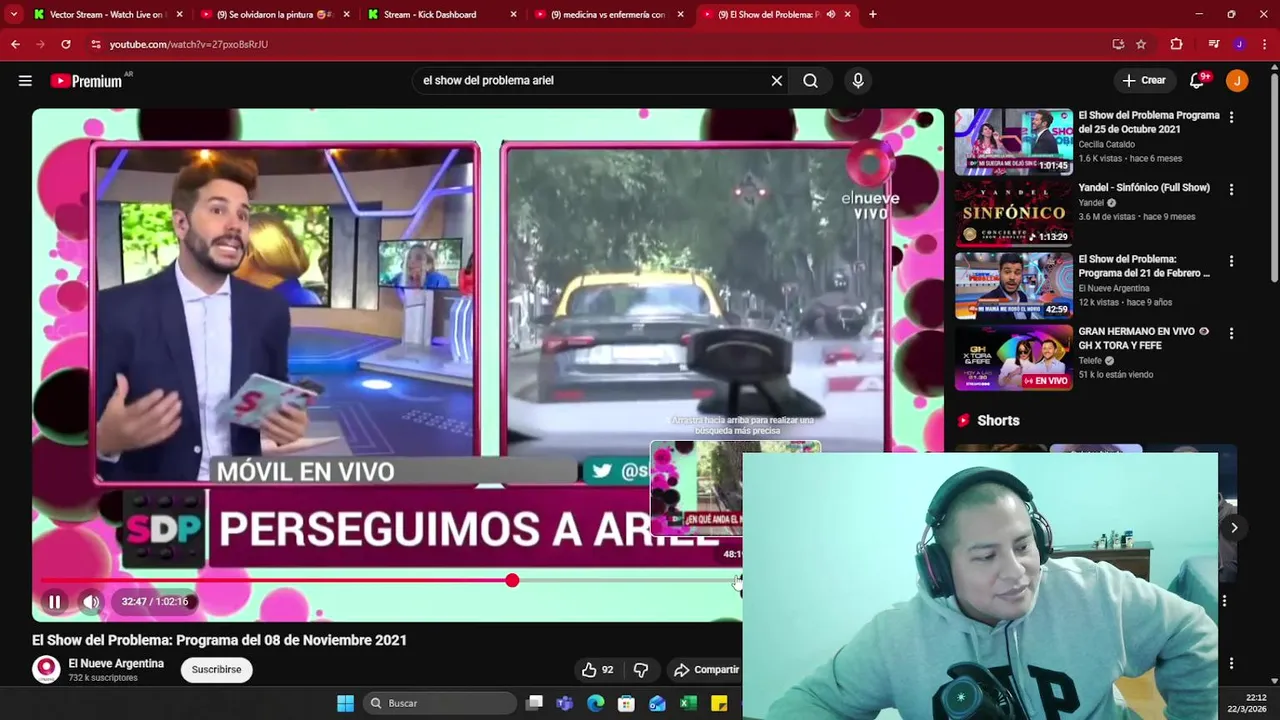Open options for Yandel Sinfónico video

point(1231,189)
